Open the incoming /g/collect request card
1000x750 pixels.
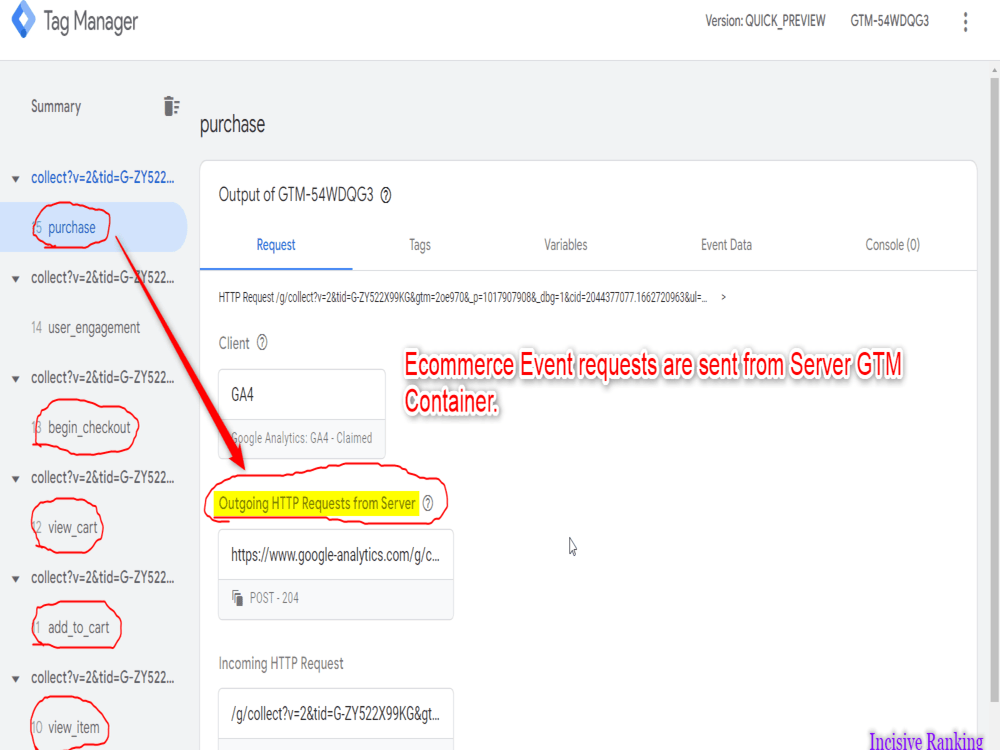click(335, 719)
